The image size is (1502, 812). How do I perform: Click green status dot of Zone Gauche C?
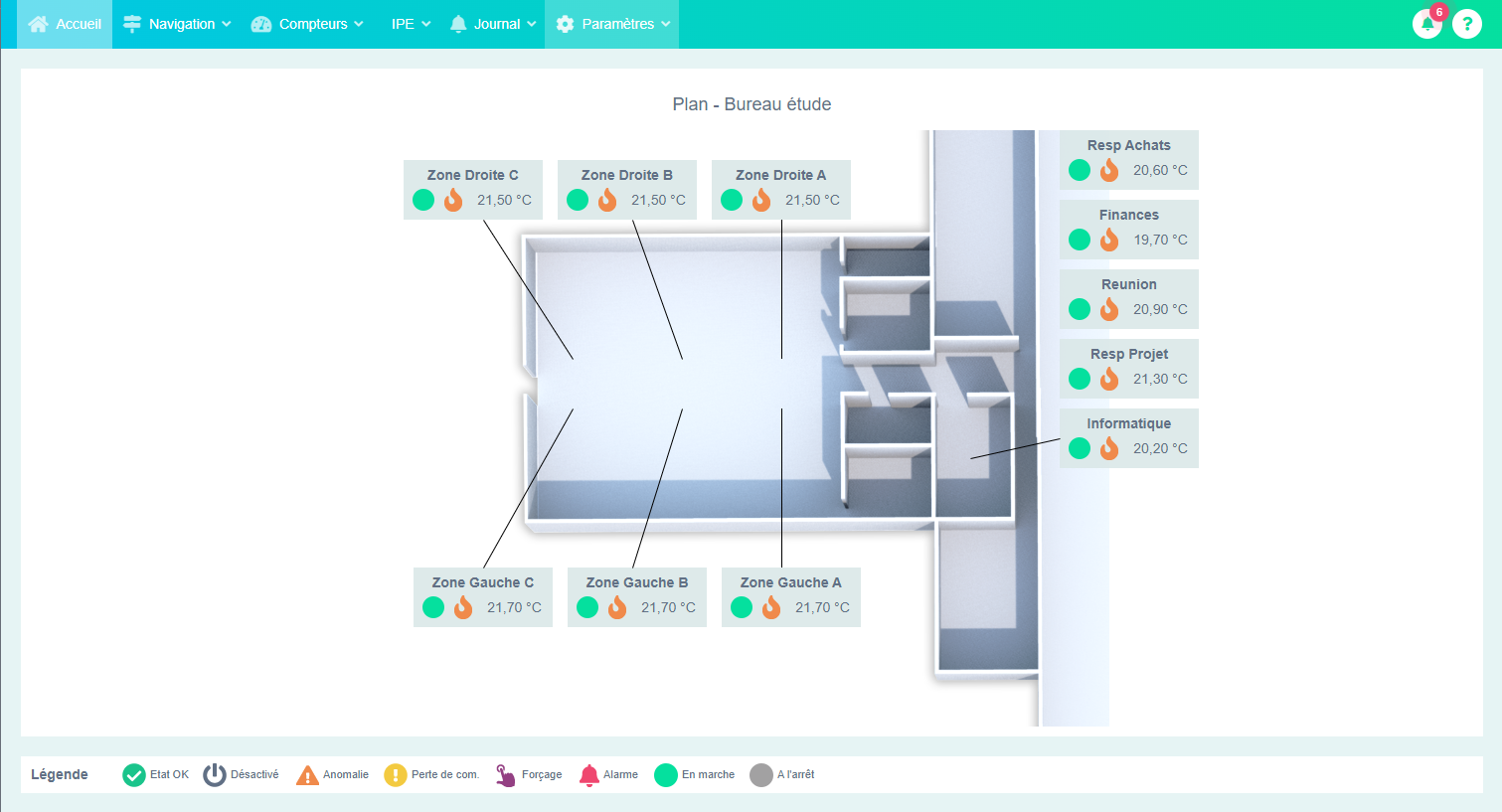pos(433,607)
